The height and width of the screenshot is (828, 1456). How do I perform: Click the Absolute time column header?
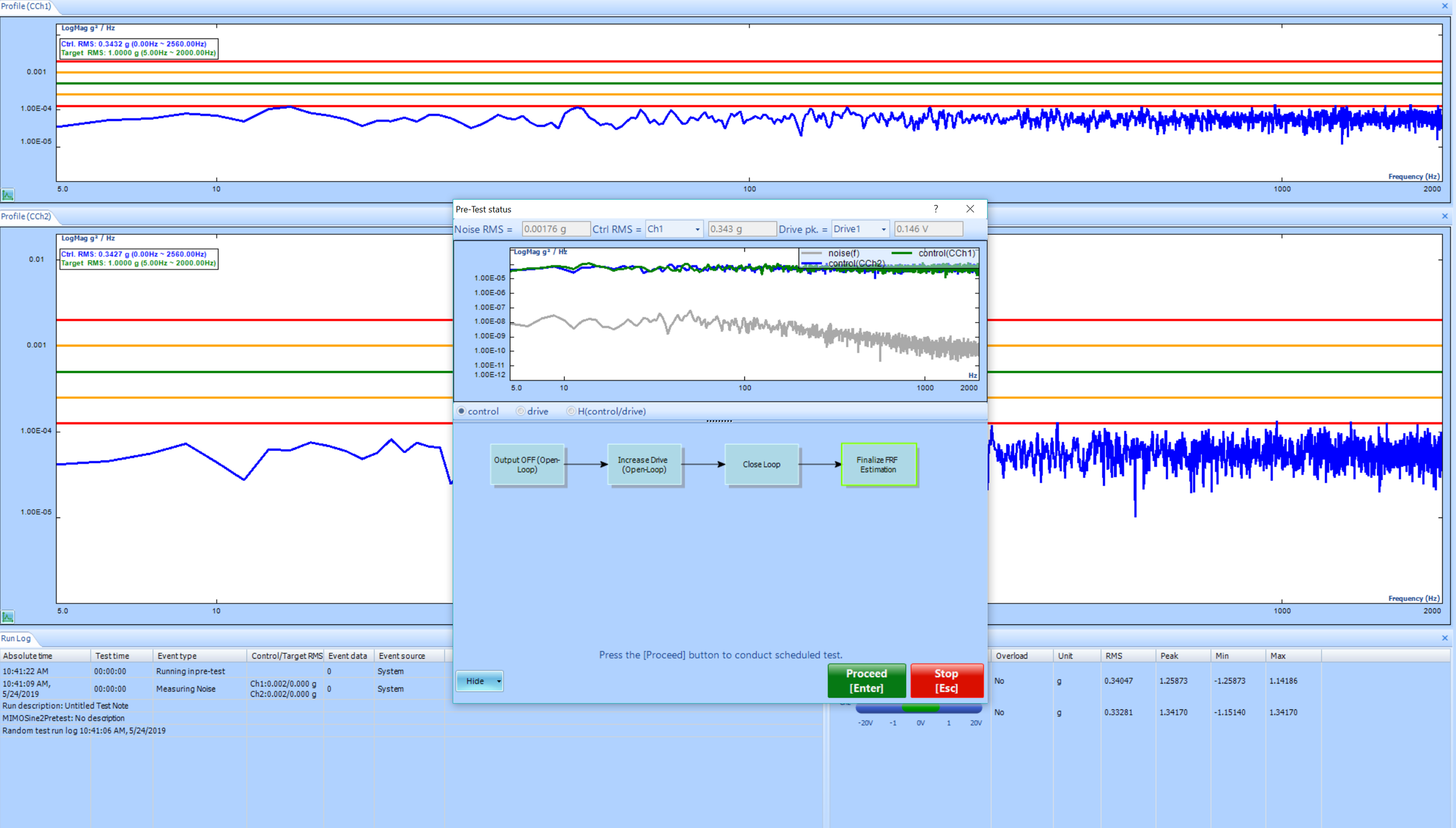(45, 656)
